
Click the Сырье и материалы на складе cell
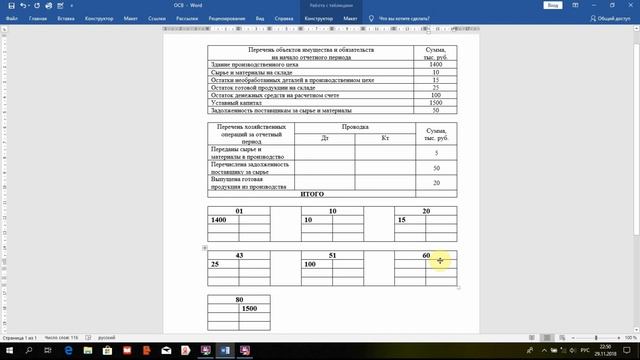click(x=310, y=72)
